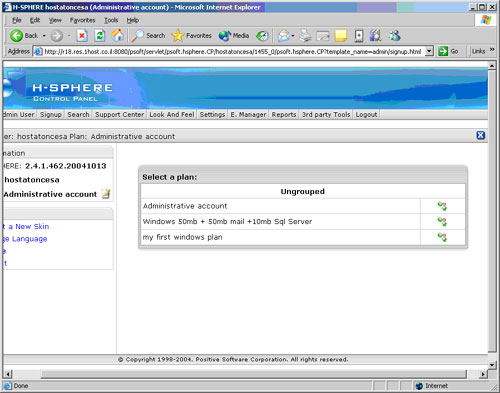The height and width of the screenshot is (393, 500).
Task: Expand the Links toolbar chevron
Action: pyautogui.click(x=492, y=50)
